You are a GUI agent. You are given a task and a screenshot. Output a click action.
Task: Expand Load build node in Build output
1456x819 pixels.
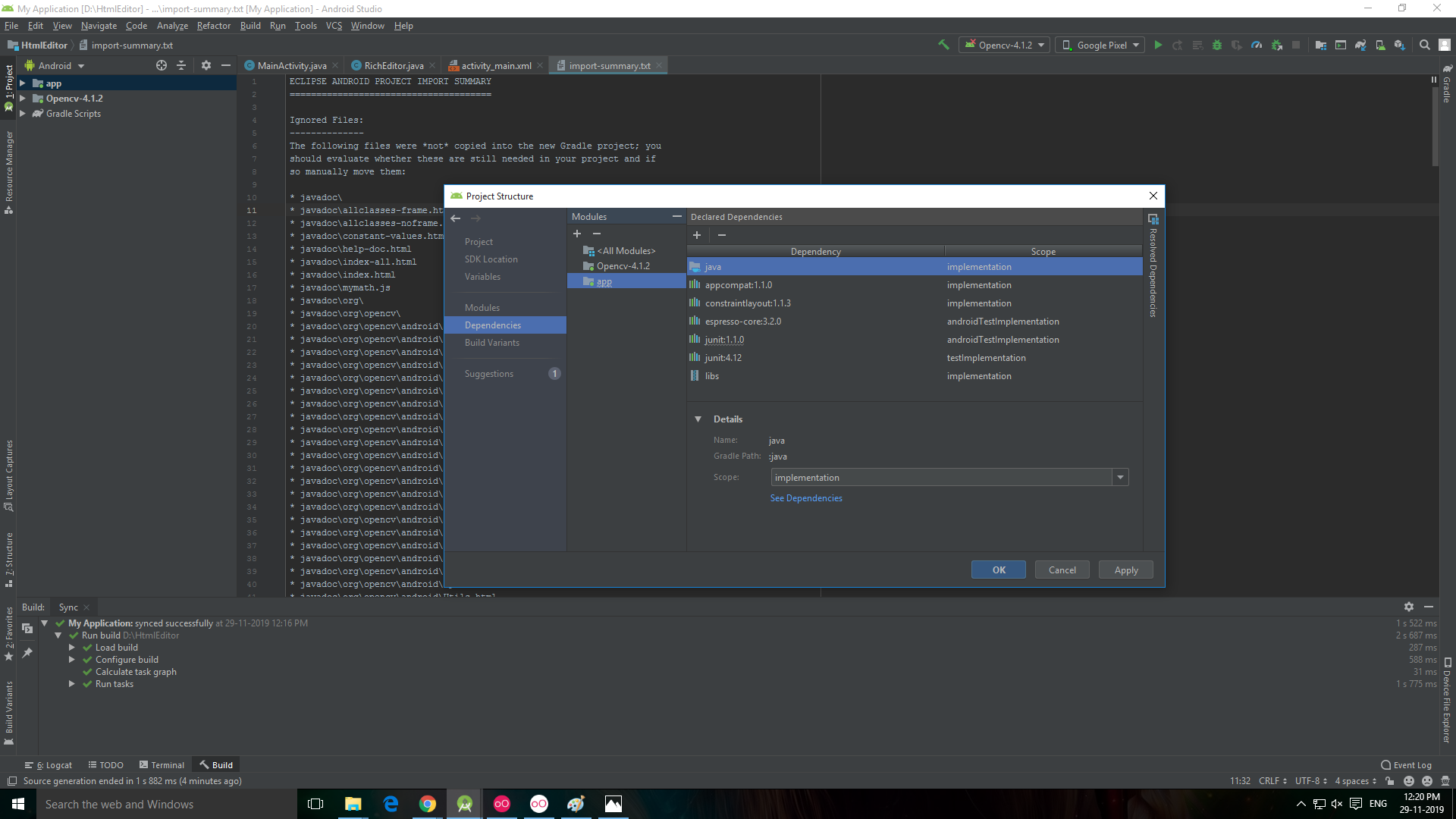[x=72, y=647]
